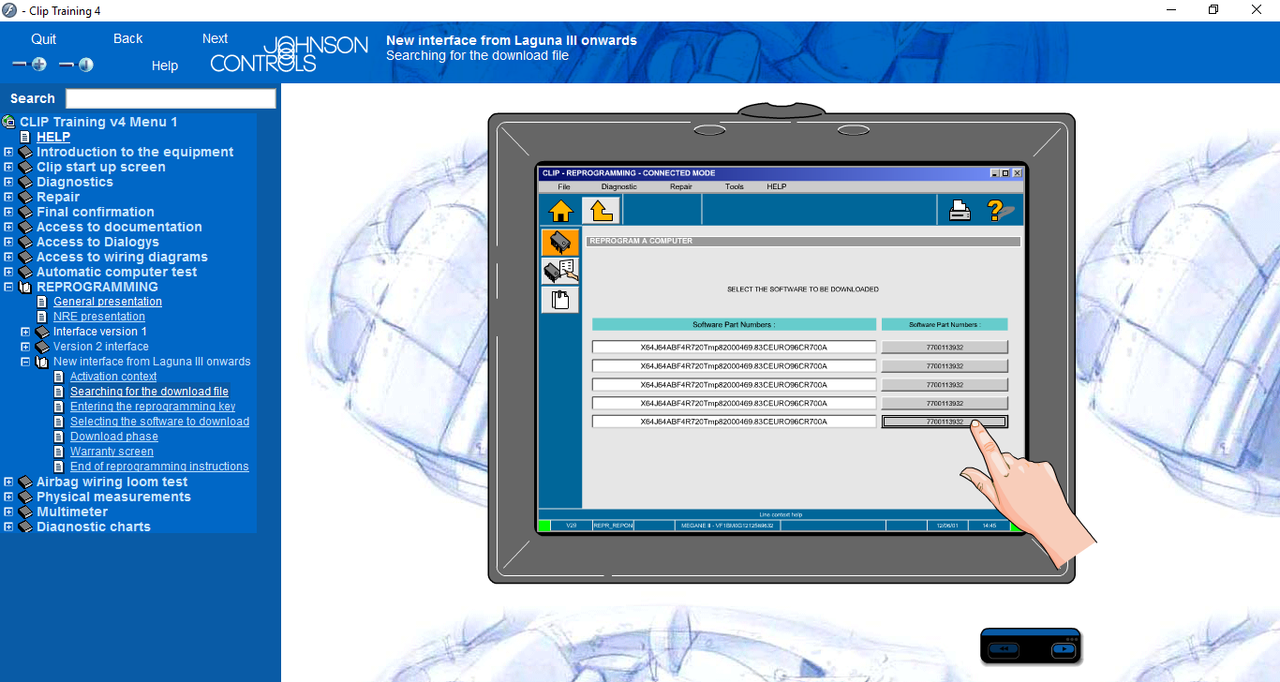This screenshot has height=682, width=1280.
Task: Open the Tools menu in CLIP window
Action: (734, 187)
